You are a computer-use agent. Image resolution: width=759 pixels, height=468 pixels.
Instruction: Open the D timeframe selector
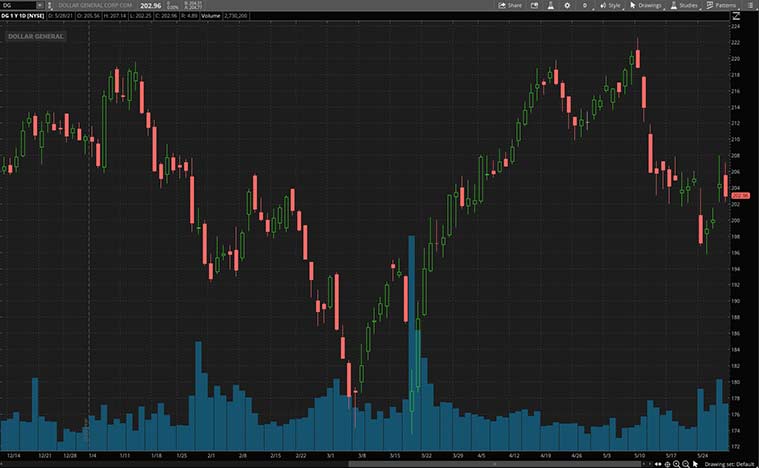click(585, 5)
